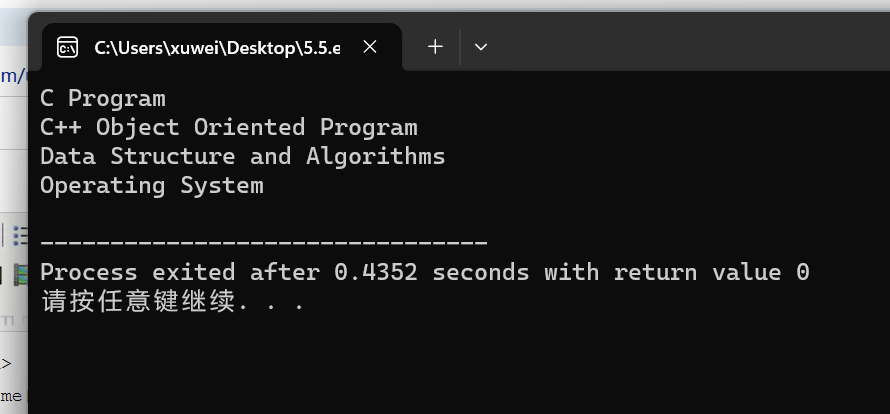Close the 5.5.e terminal tab
Image resolution: width=890 pixels, height=414 pixels.
pyautogui.click(x=370, y=47)
